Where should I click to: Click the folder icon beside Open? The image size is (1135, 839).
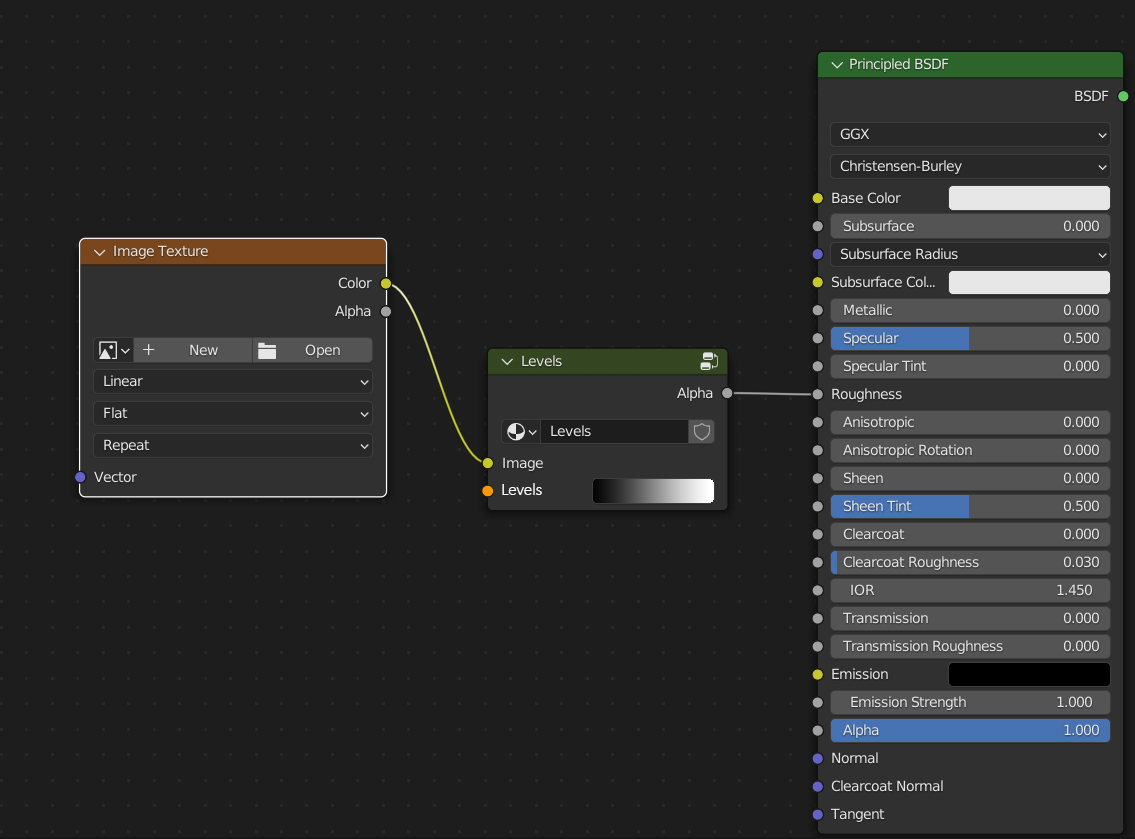267,350
